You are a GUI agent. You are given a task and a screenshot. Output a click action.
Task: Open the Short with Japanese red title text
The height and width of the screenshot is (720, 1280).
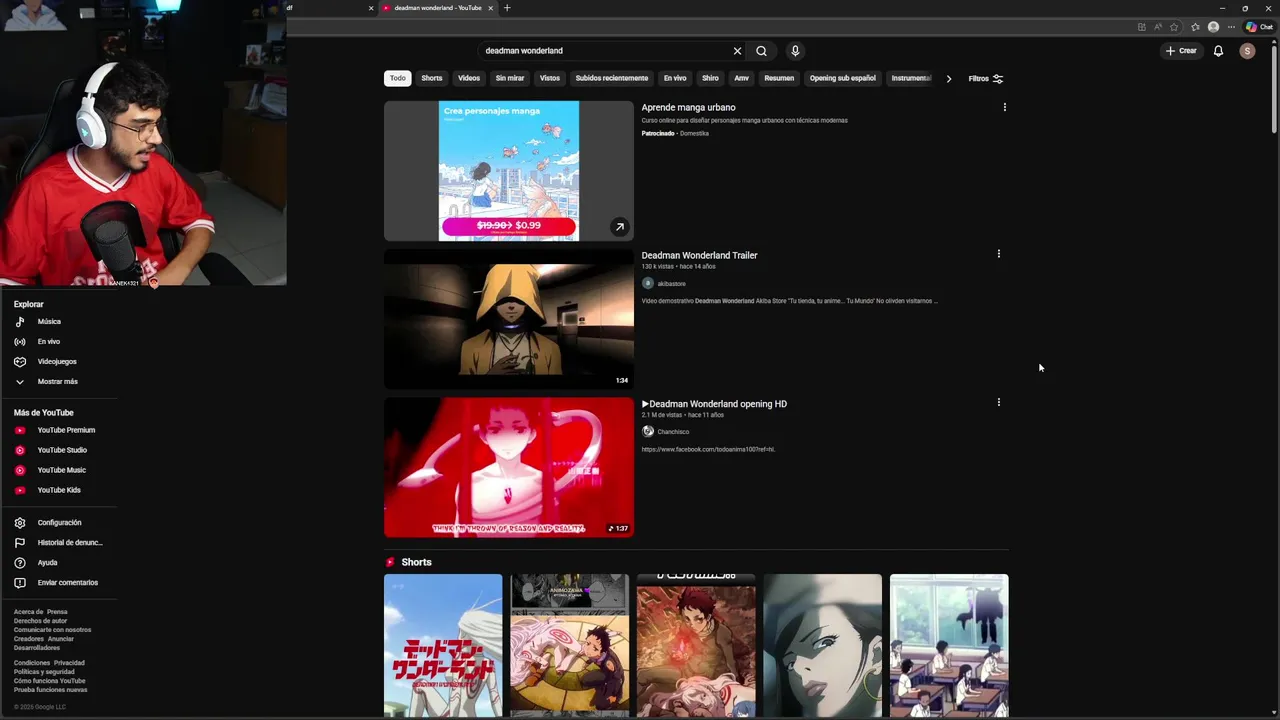(443, 646)
